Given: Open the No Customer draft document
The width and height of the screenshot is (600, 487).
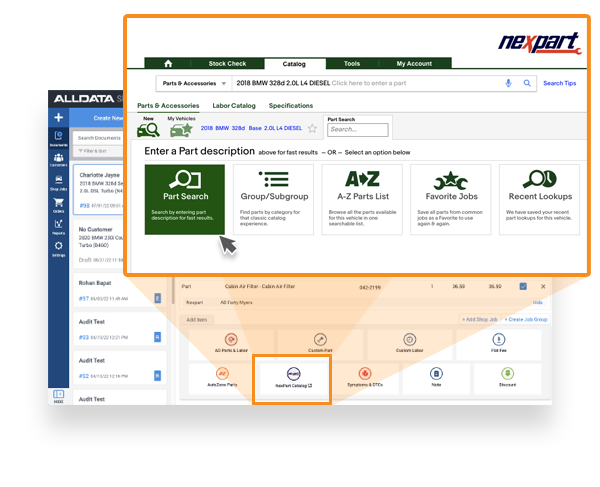Looking at the screenshot, I should [x=99, y=244].
